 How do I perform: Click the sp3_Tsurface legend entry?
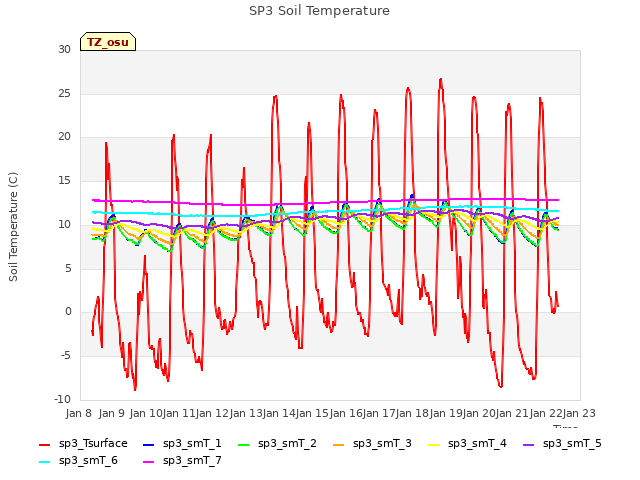pyautogui.click(x=83, y=443)
